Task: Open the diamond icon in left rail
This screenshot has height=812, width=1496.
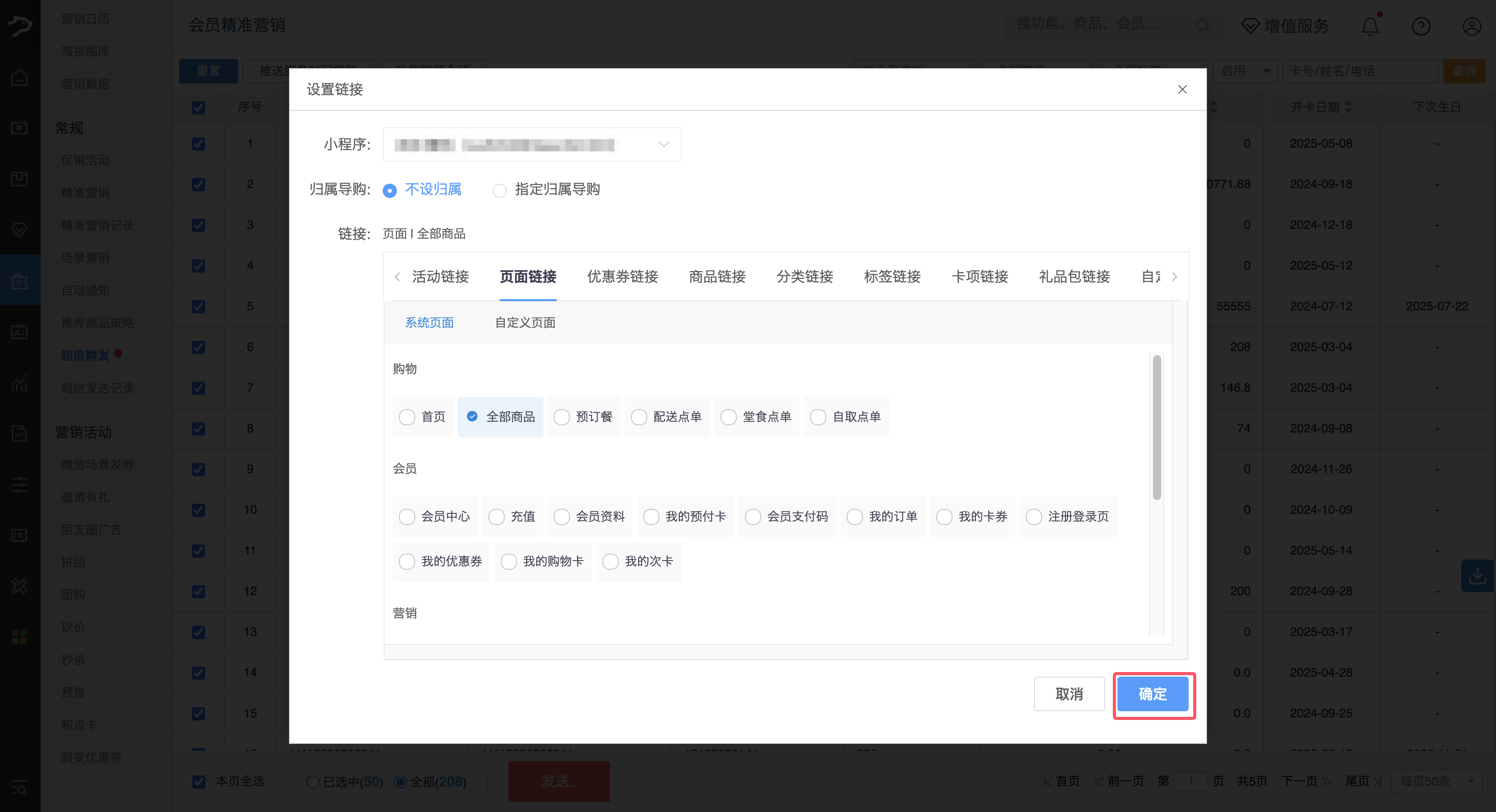Action: pos(20,230)
